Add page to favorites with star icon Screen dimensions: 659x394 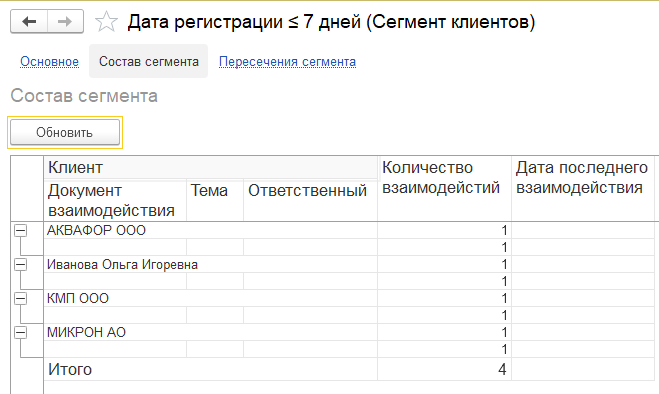click(106, 22)
